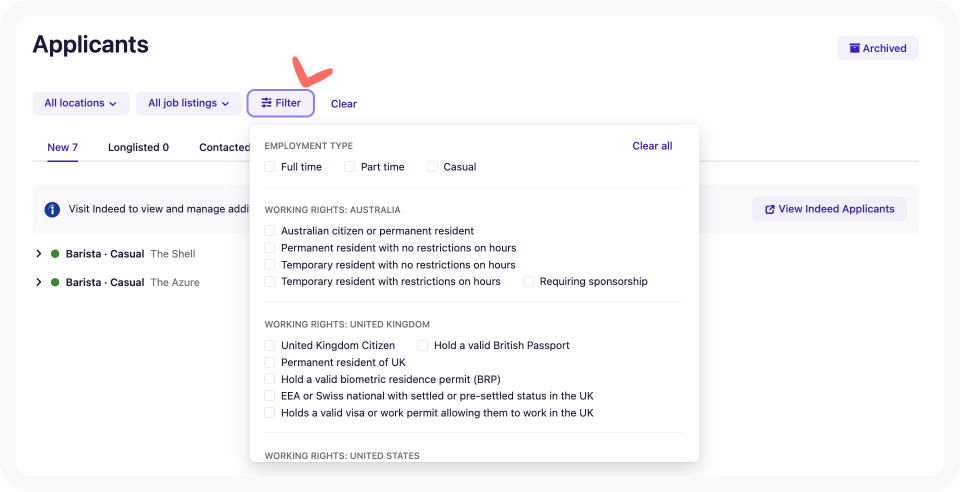This screenshot has height=492, width=960.
Task: Open the Filter options button
Action: coord(280,103)
